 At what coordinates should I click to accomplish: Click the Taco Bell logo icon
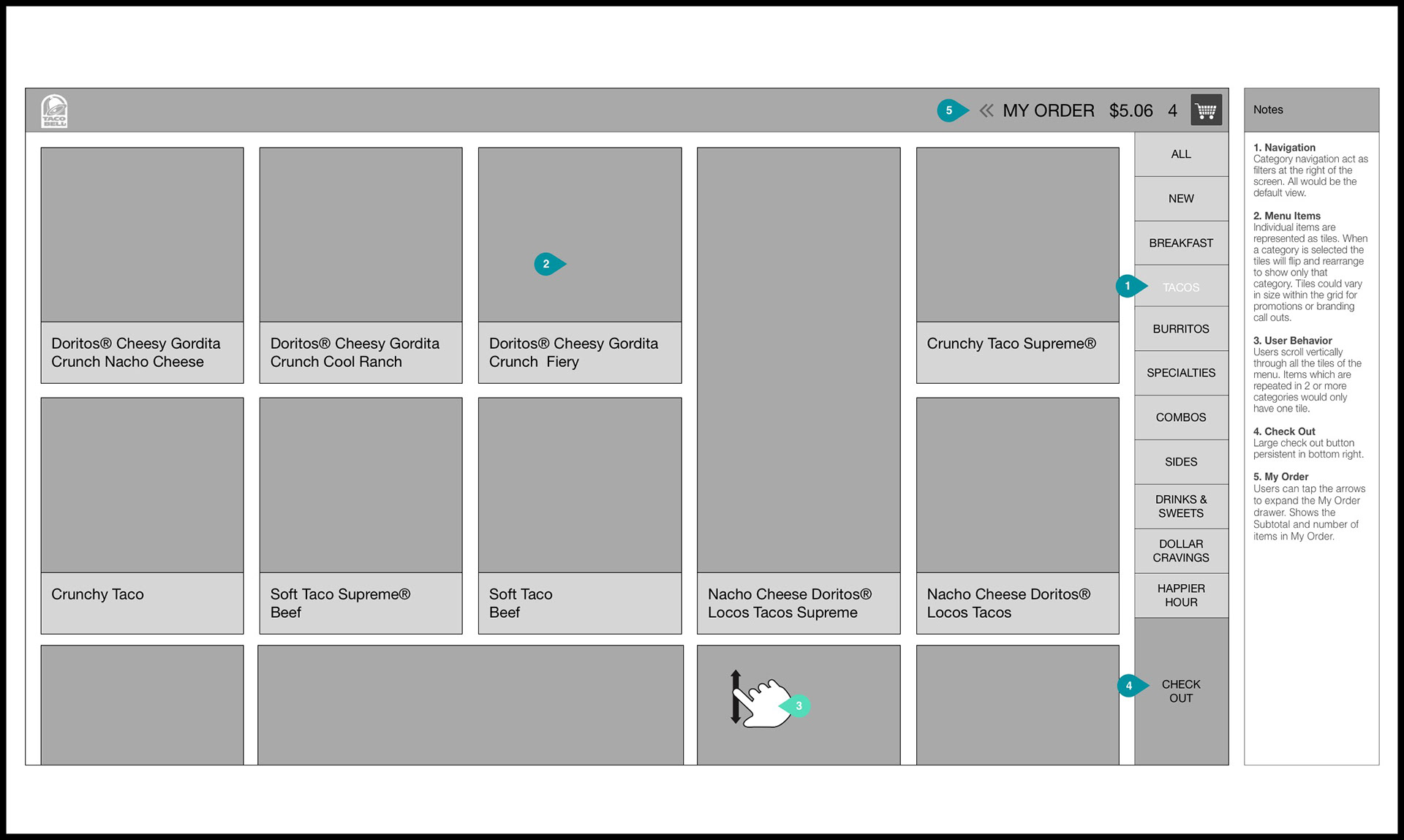click(54, 111)
